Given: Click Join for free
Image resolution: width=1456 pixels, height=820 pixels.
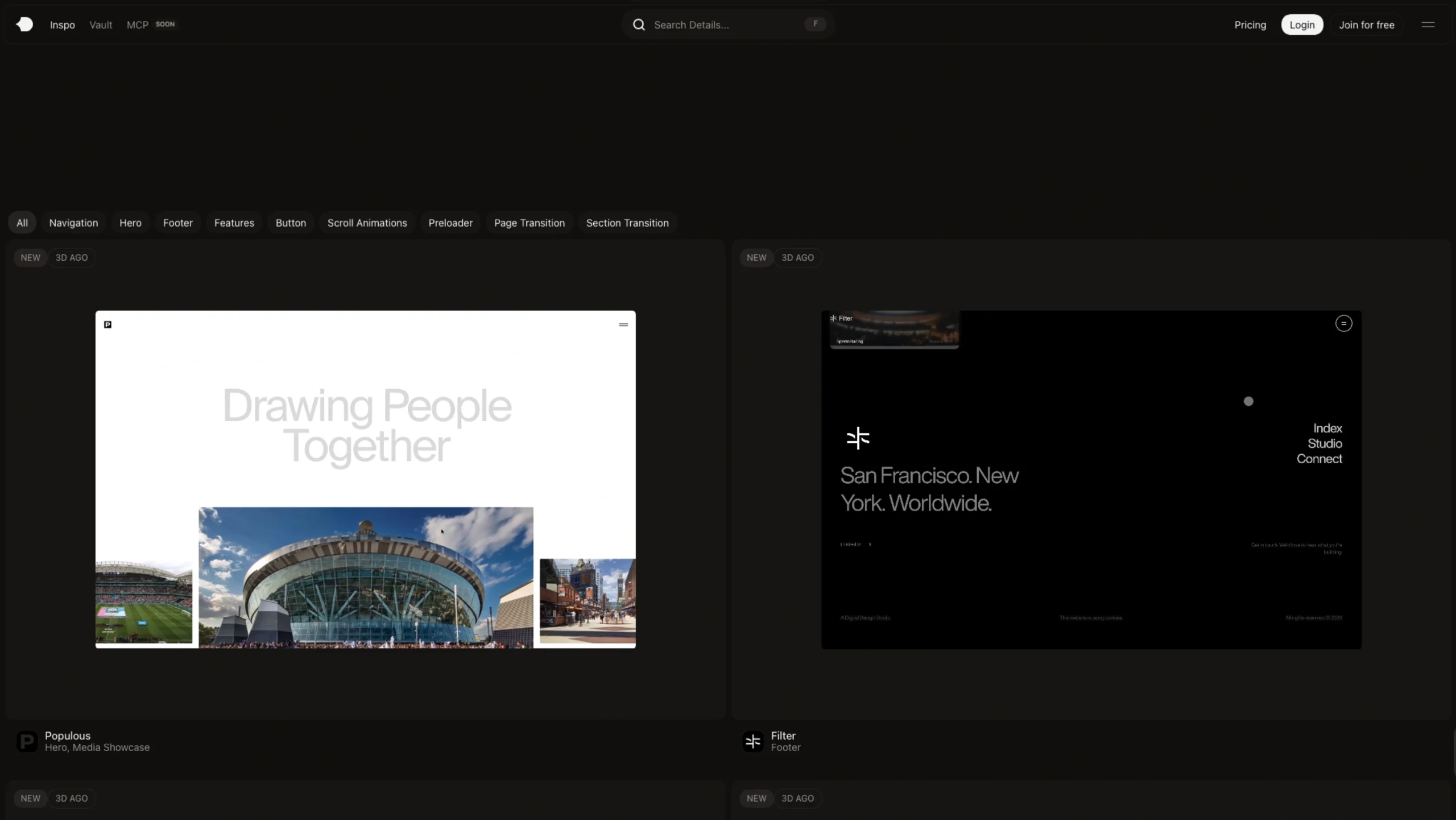Looking at the screenshot, I should click(1366, 25).
